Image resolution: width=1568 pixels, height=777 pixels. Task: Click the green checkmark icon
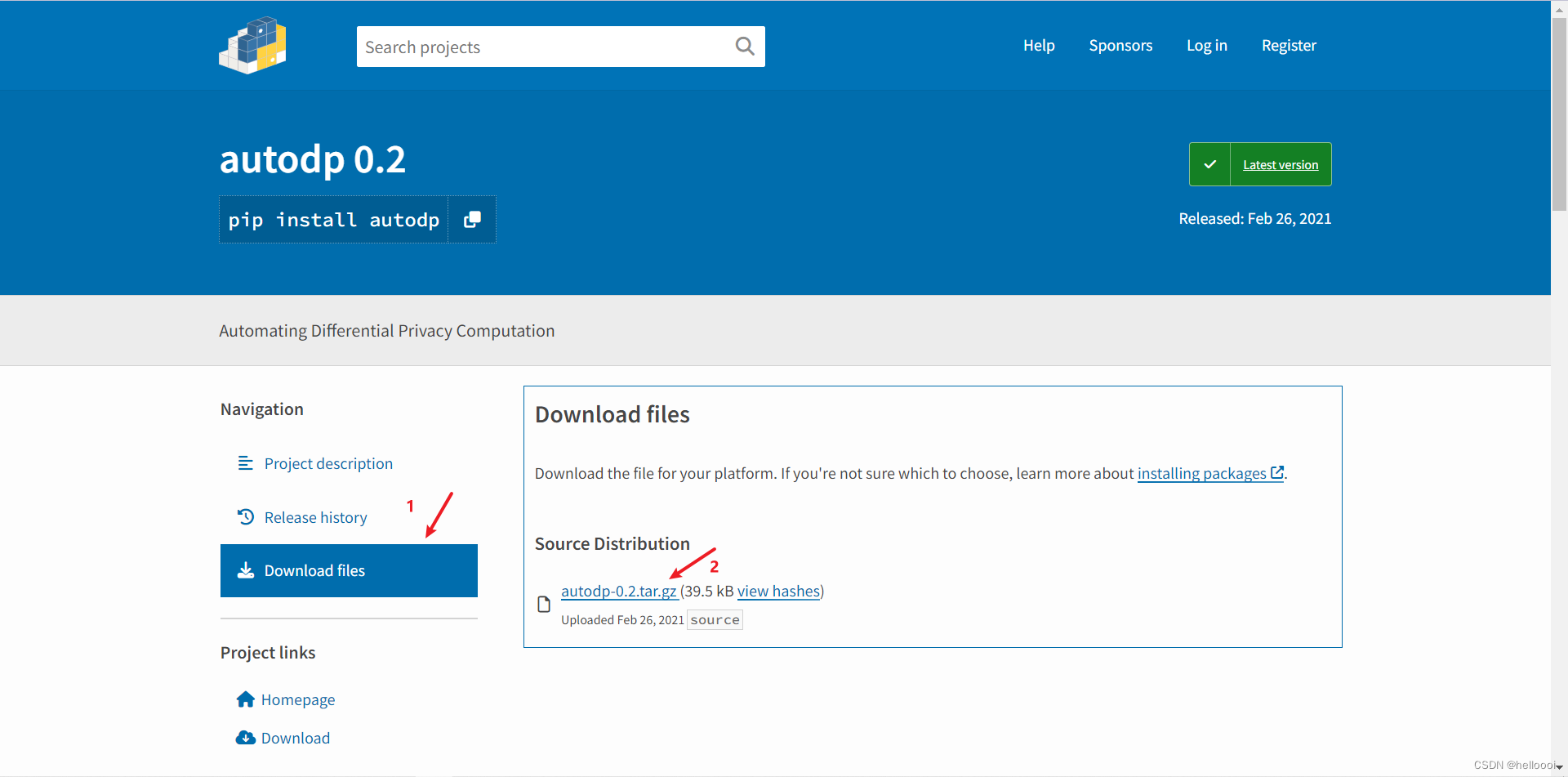(x=1209, y=164)
